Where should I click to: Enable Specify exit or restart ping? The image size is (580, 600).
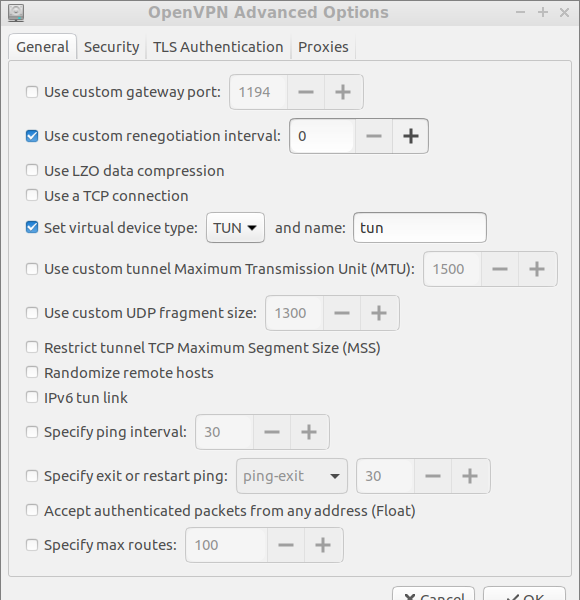[32, 476]
